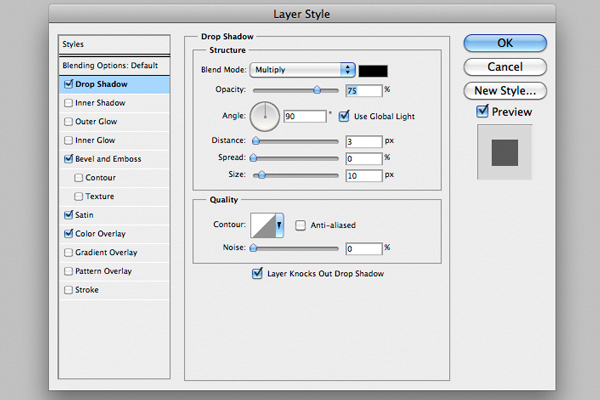600x400 pixels.
Task: Click the Opacity slider handle
Action: click(318, 89)
